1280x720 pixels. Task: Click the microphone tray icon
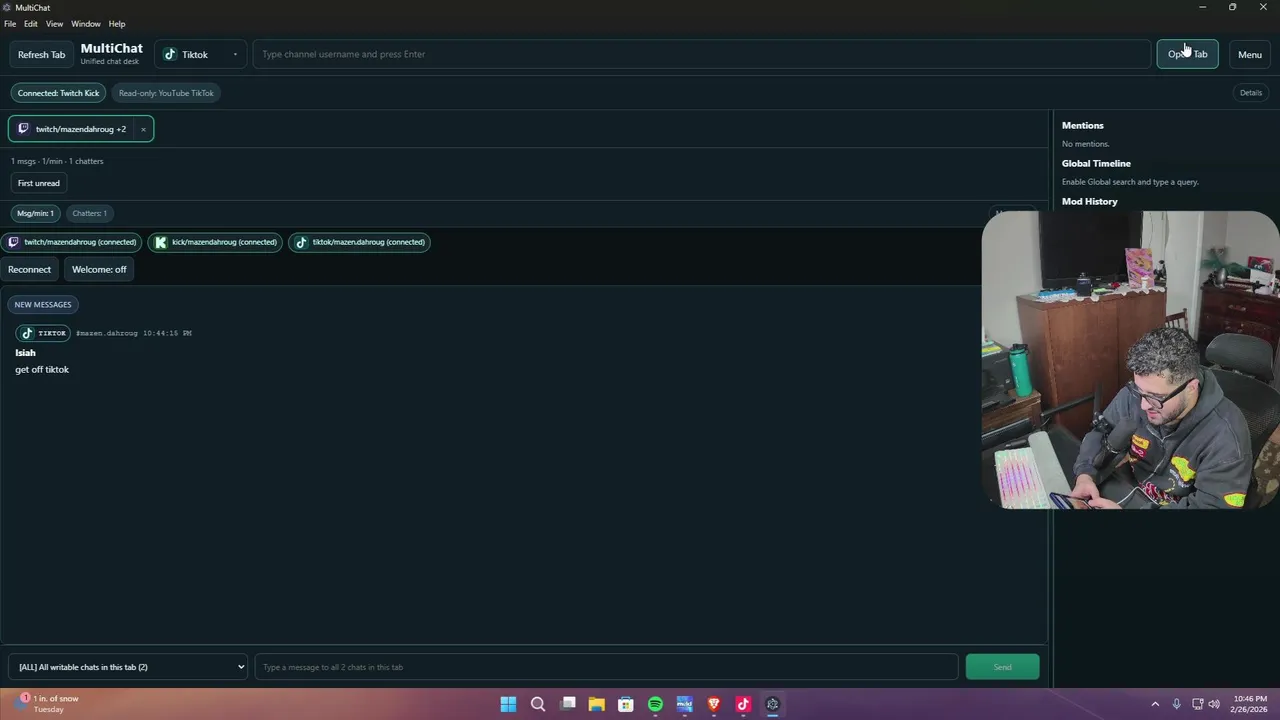(x=1176, y=704)
